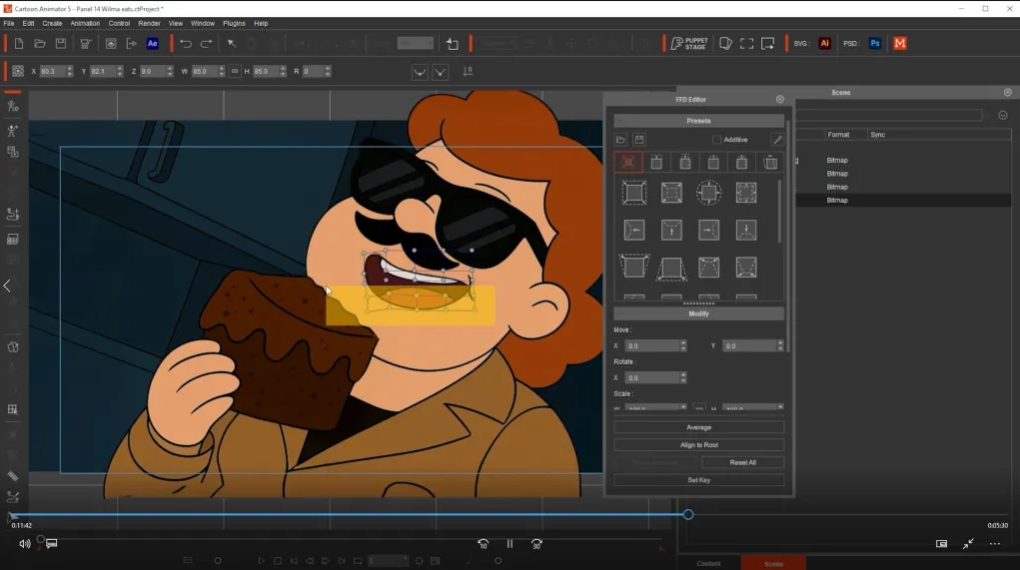Apply the trapezoid wide-top FFD preset
The width and height of the screenshot is (1020, 570).
(x=634, y=267)
